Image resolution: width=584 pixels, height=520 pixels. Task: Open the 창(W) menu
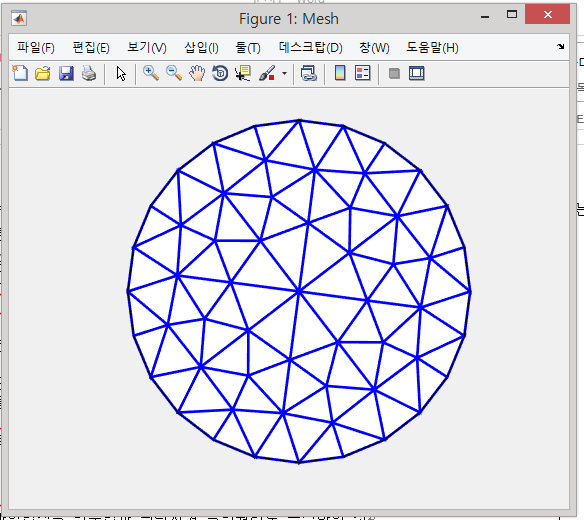point(374,48)
